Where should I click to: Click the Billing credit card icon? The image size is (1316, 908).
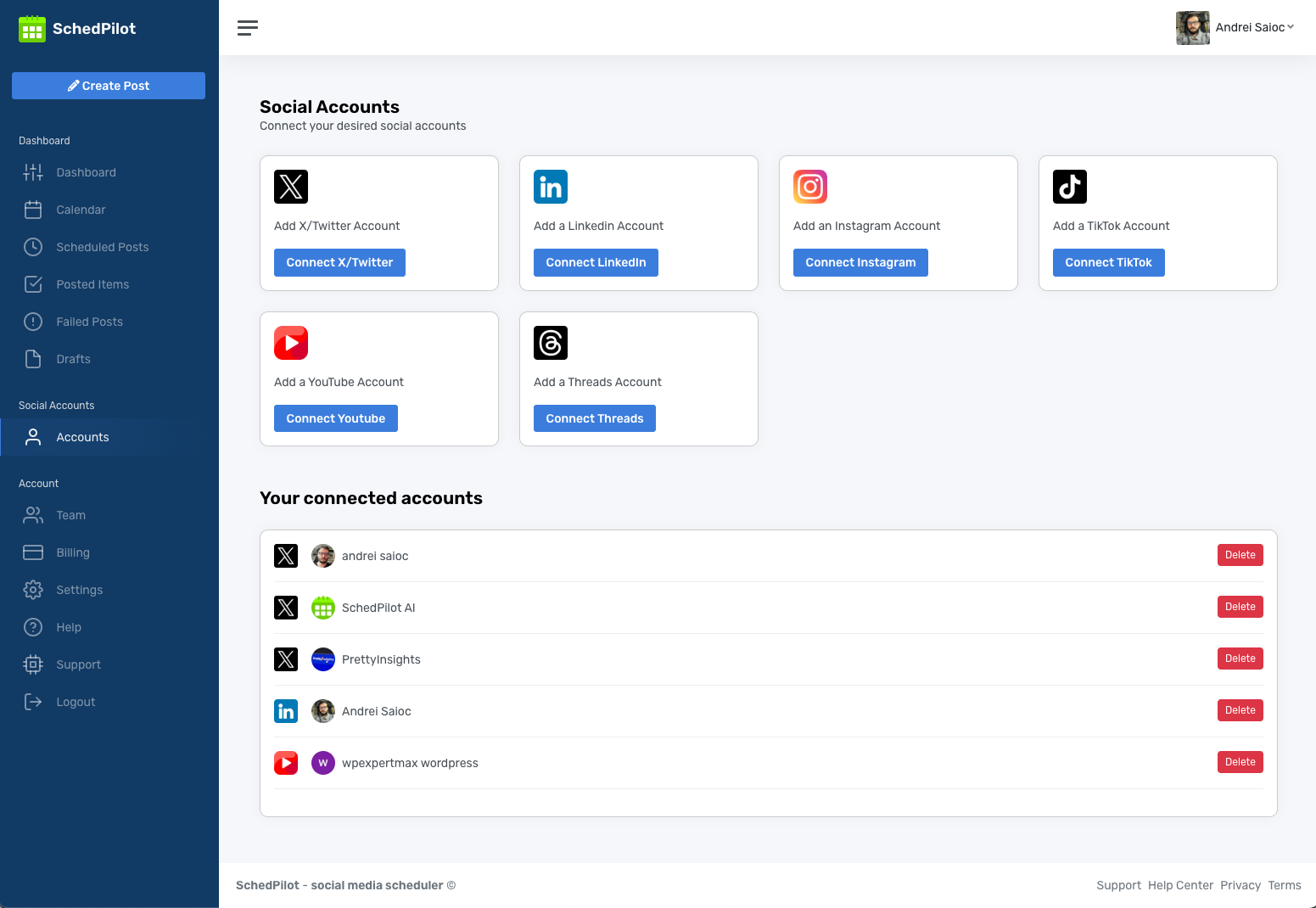click(x=33, y=552)
